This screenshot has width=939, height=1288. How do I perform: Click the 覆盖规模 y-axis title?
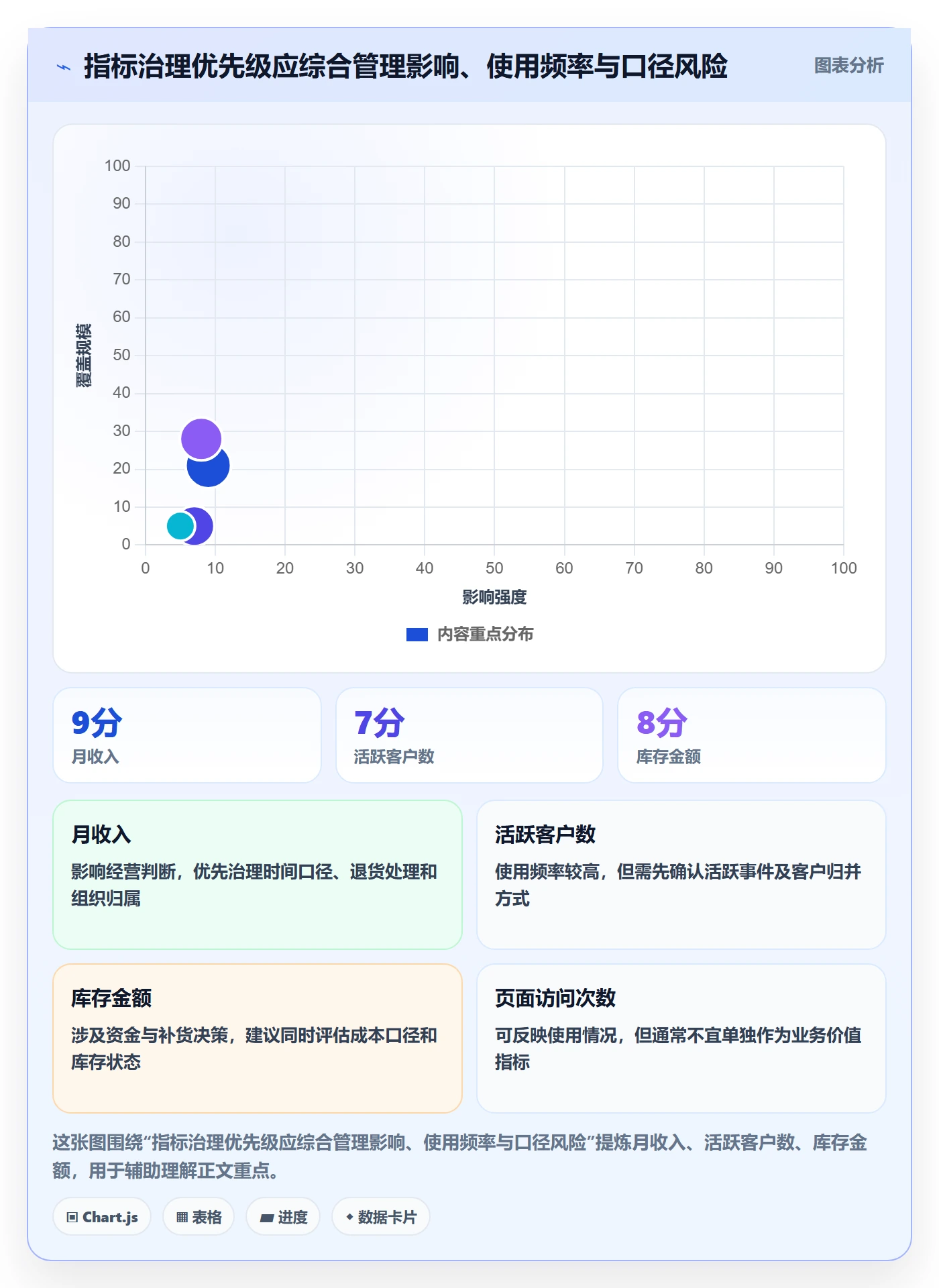tap(83, 356)
